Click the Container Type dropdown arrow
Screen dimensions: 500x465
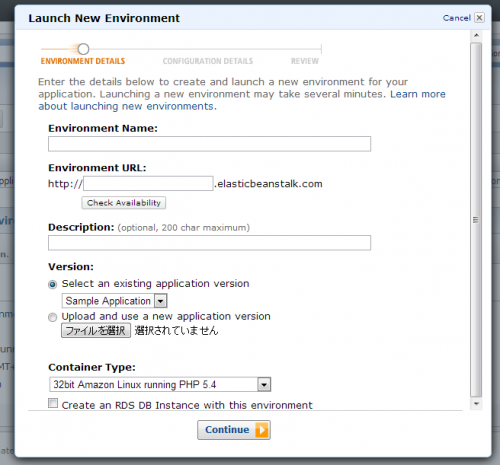pyautogui.click(x=264, y=385)
